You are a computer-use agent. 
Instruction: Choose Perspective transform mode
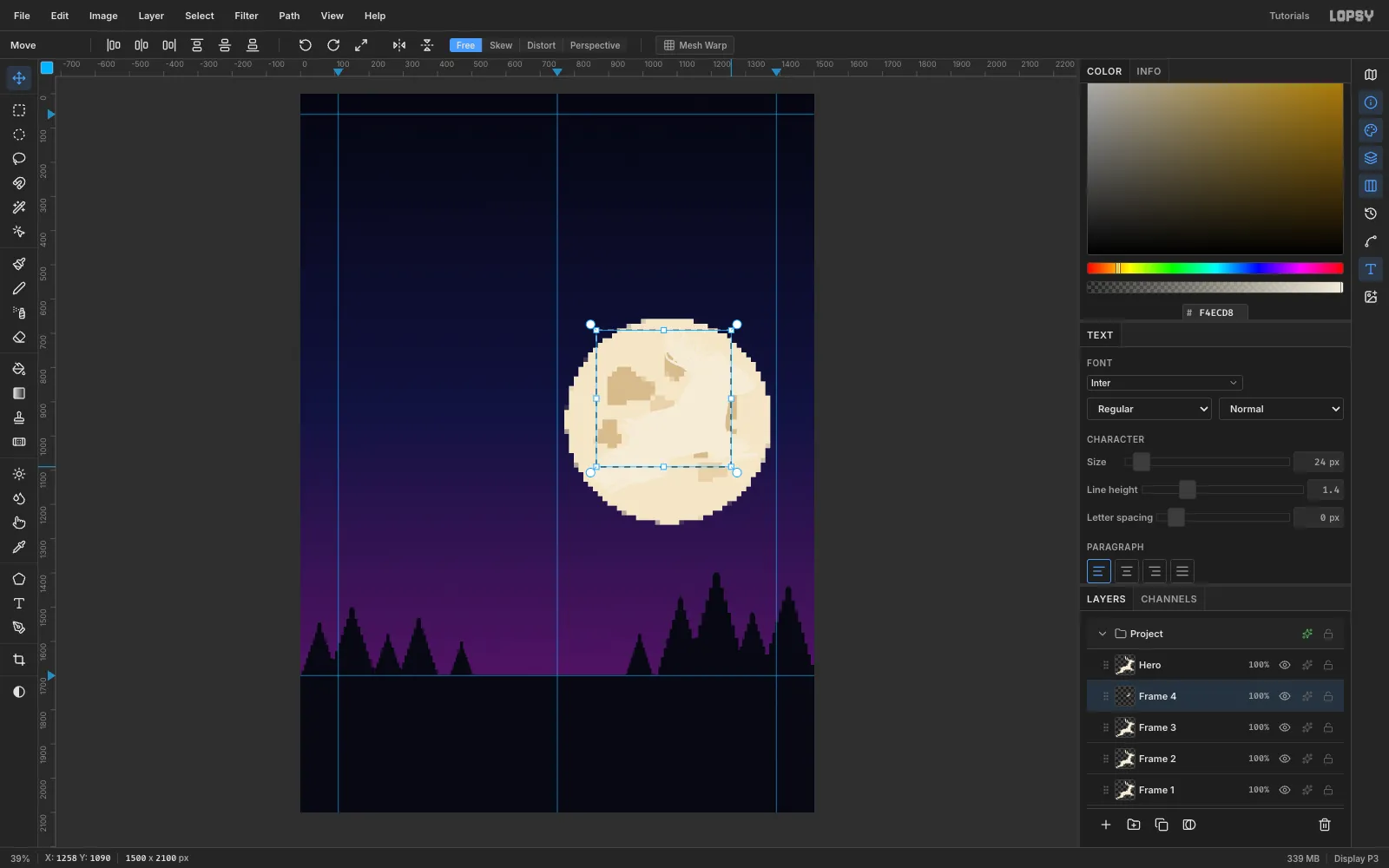[595, 45]
